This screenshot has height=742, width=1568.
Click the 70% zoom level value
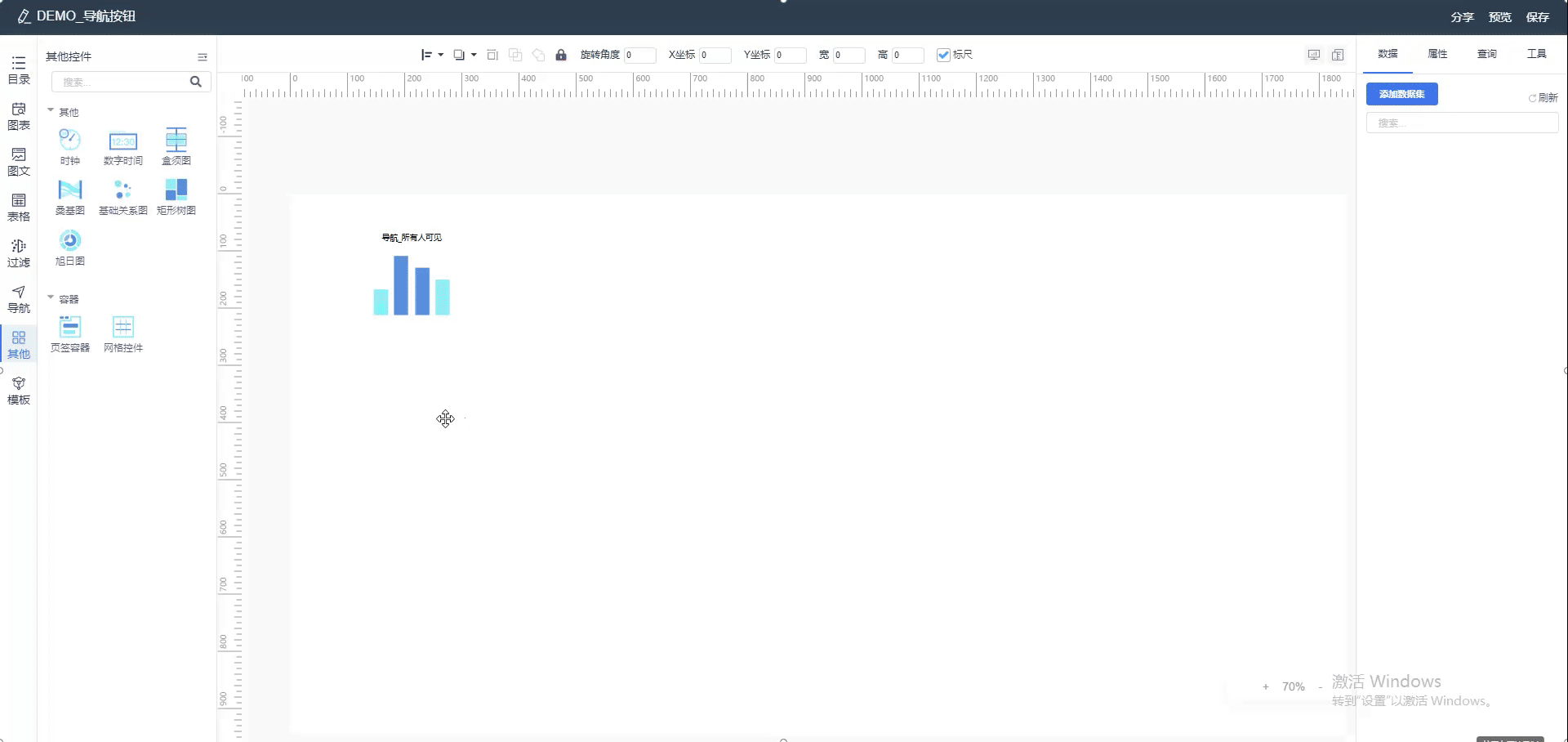pyautogui.click(x=1293, y=687)
